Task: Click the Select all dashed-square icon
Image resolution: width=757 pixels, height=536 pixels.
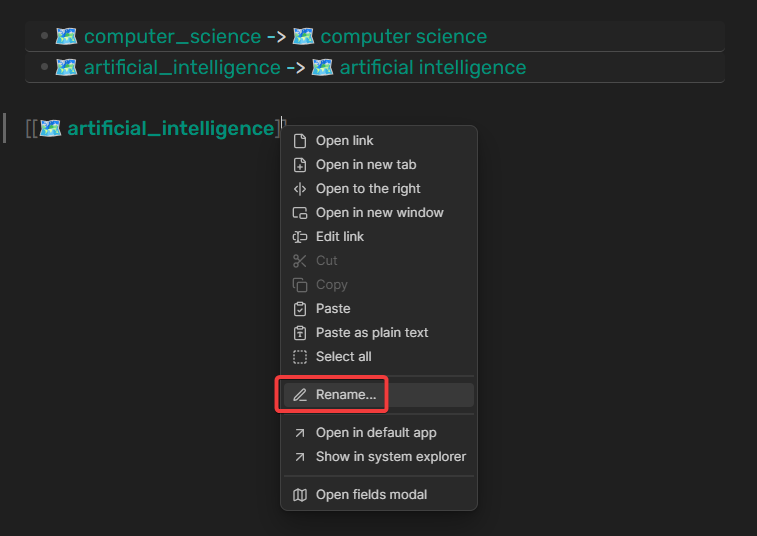Action: pos(299,357)
